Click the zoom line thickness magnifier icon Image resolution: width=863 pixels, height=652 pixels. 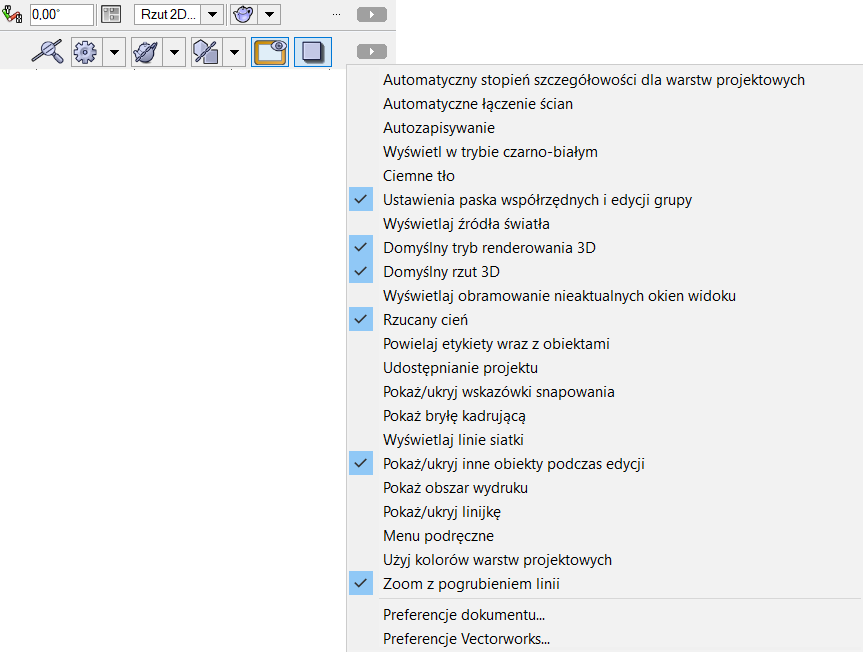click(x=47, y=52)
